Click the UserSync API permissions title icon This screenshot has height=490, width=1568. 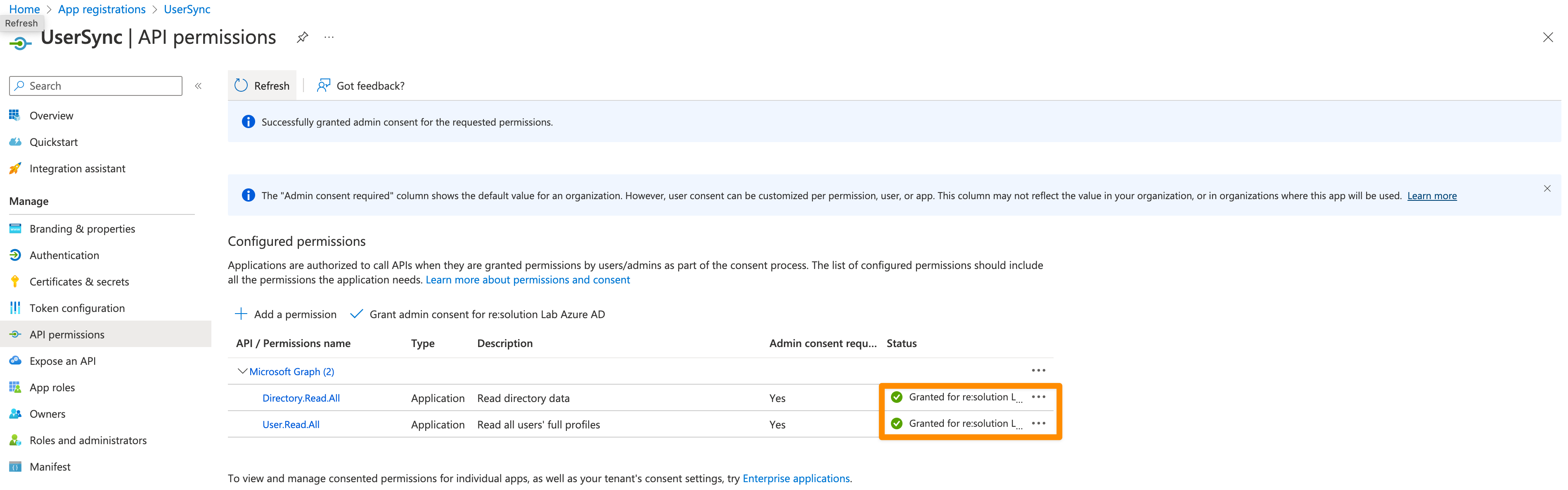(20, 43)
